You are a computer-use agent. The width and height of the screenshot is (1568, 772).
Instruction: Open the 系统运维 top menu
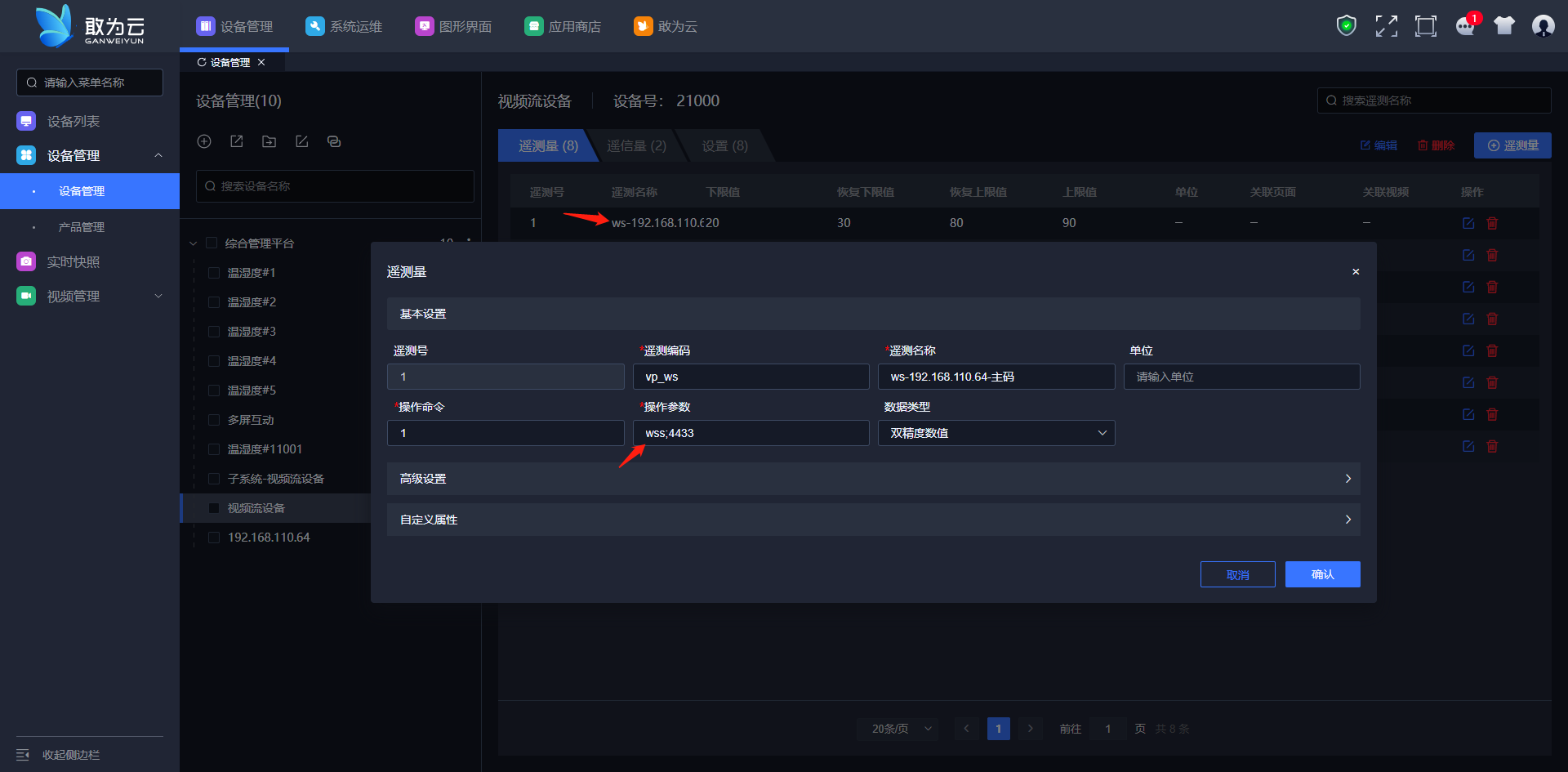pyautogui.click(x=344, y=26)
